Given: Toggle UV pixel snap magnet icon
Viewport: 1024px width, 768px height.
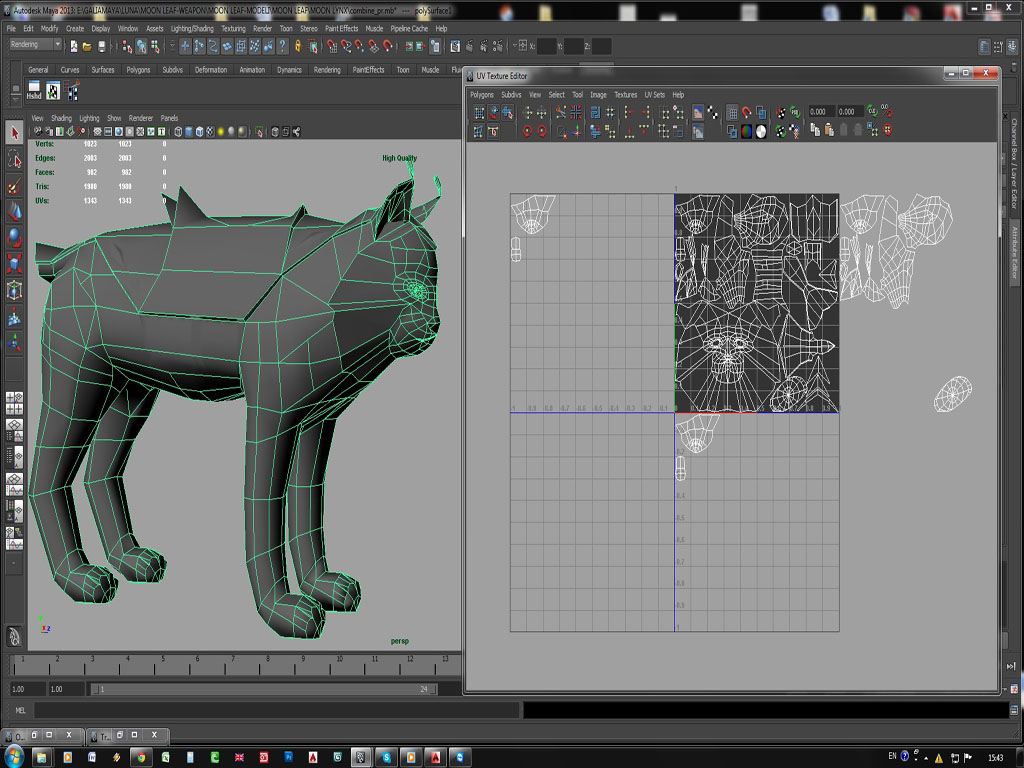Looking at the screenshot, I should tap(746, 112).
